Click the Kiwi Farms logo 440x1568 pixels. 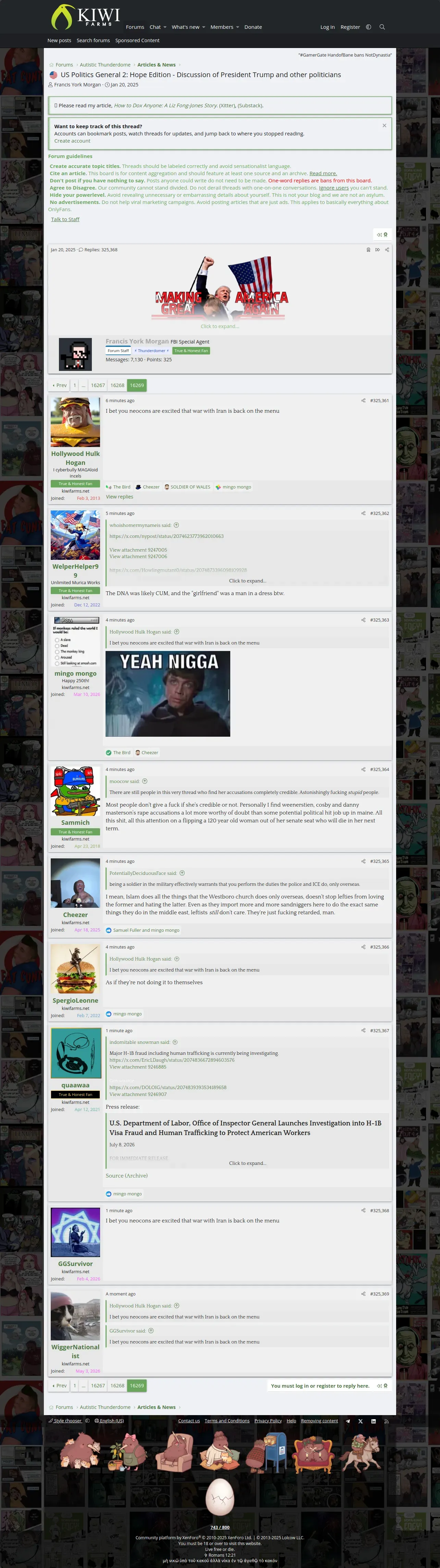click(85, 17)
